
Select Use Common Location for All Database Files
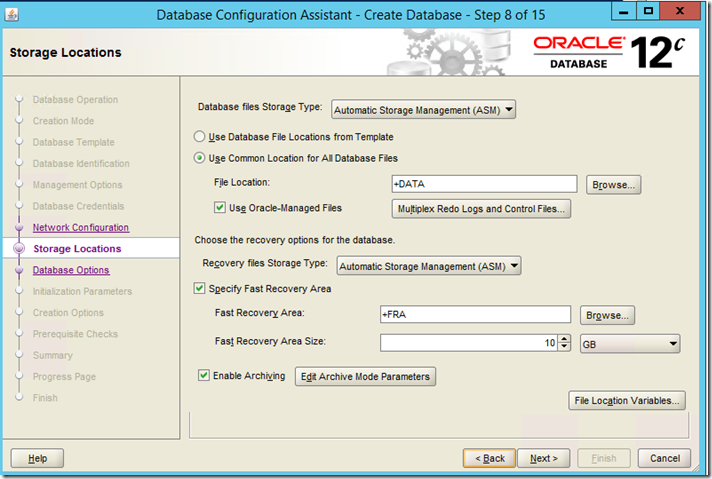click(199, 158)
